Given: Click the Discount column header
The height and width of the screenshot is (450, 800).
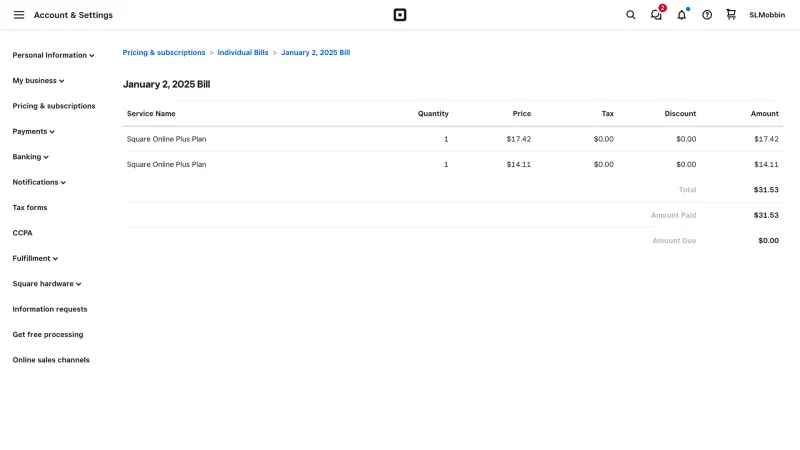Looking at the screenshot, I should coord(680,114).
